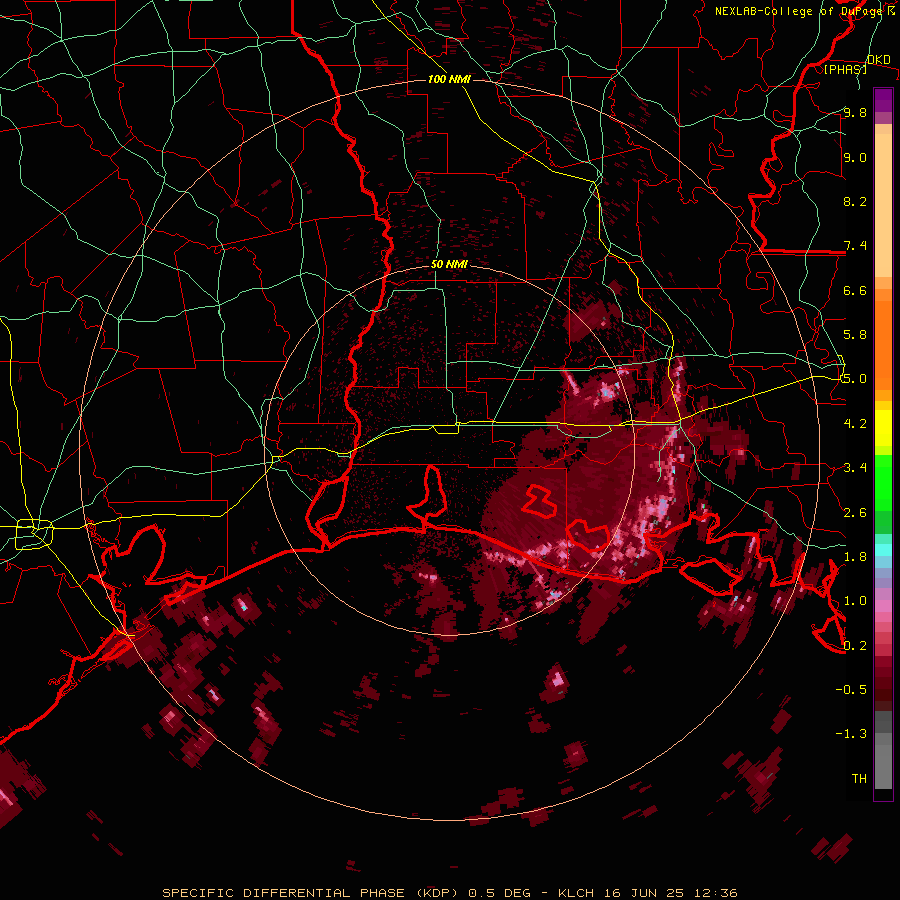Click the 1.0 scale label

tap(855, 601)
